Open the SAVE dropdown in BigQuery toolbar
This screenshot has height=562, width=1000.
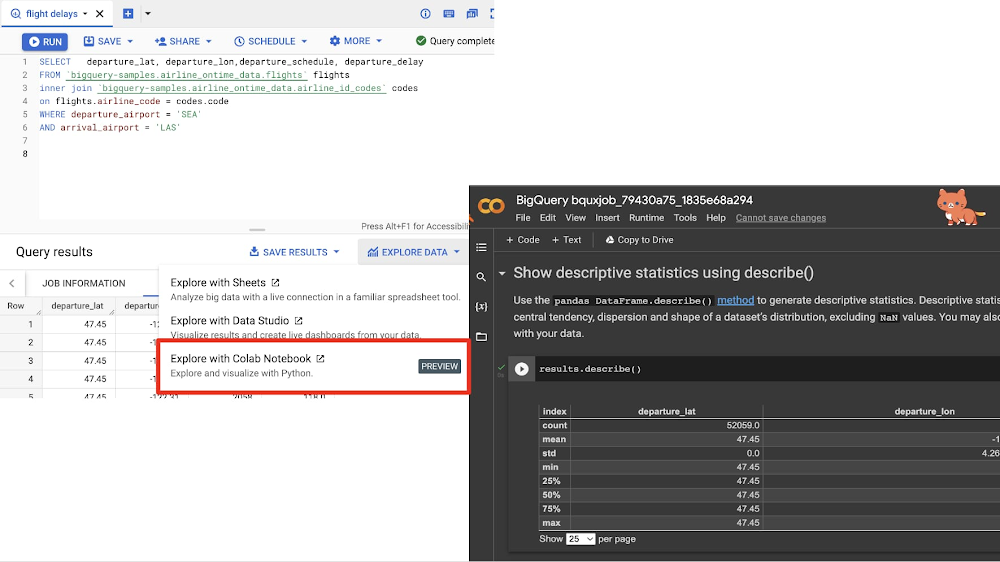108,41
